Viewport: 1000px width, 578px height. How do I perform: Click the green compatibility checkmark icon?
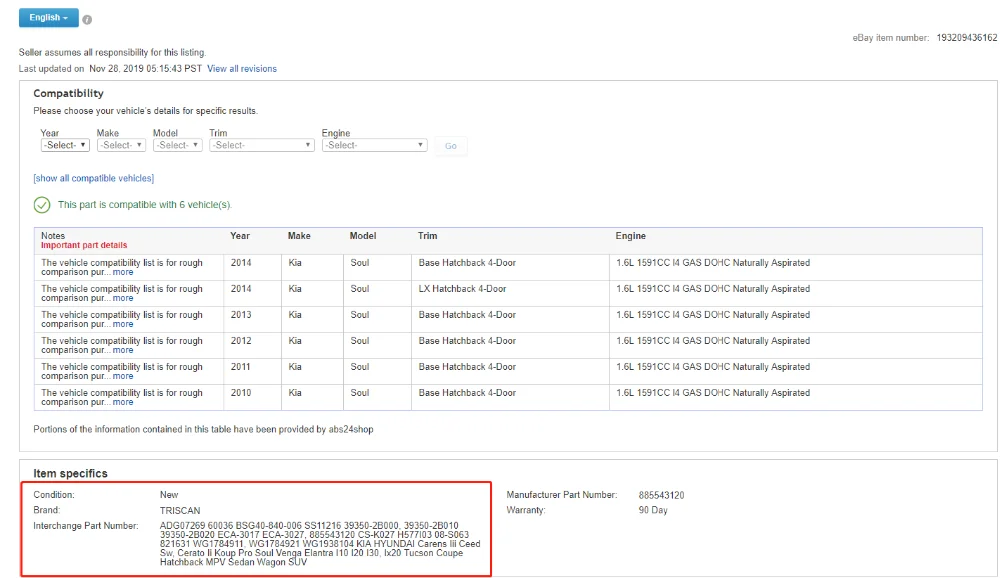coord(42,205)
